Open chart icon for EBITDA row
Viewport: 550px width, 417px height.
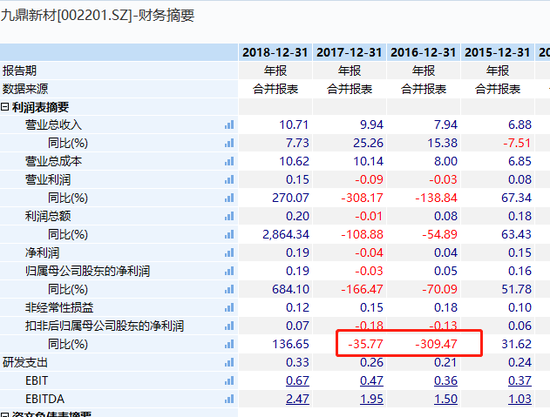tap(229, 399)
